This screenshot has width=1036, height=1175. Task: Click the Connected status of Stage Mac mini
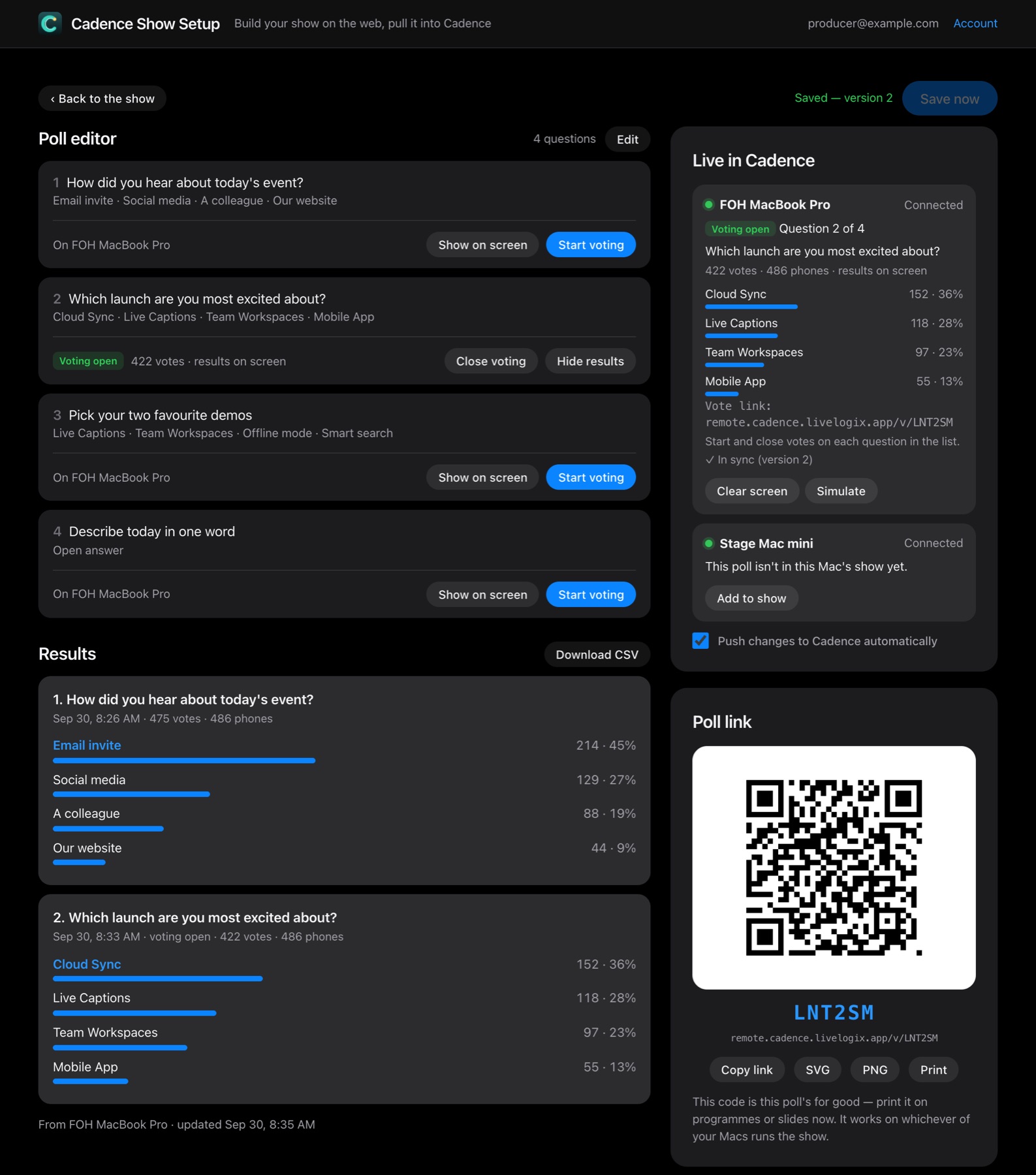(933, 543)
